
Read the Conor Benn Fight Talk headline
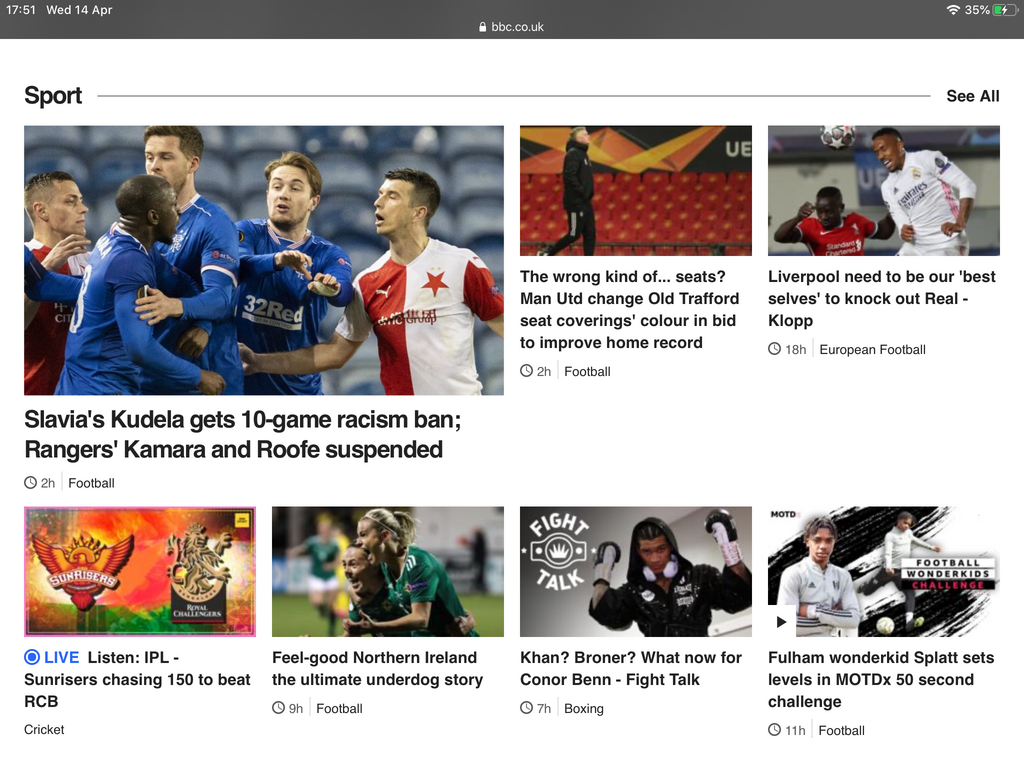click(x=631, y=668)
